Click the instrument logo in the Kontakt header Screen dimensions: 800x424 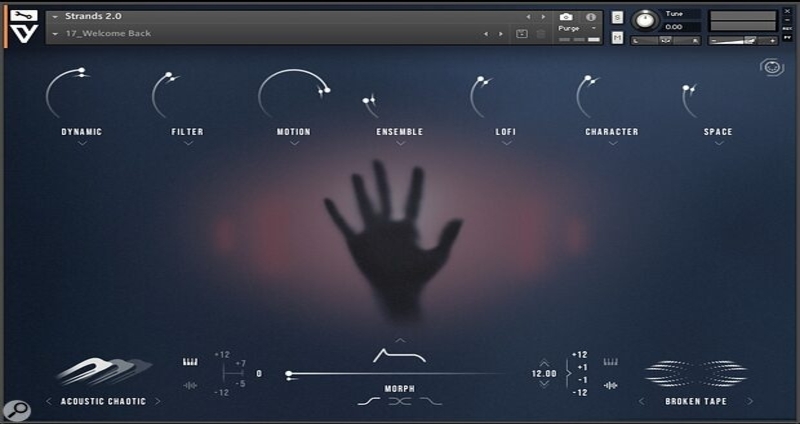click(24, 34)
